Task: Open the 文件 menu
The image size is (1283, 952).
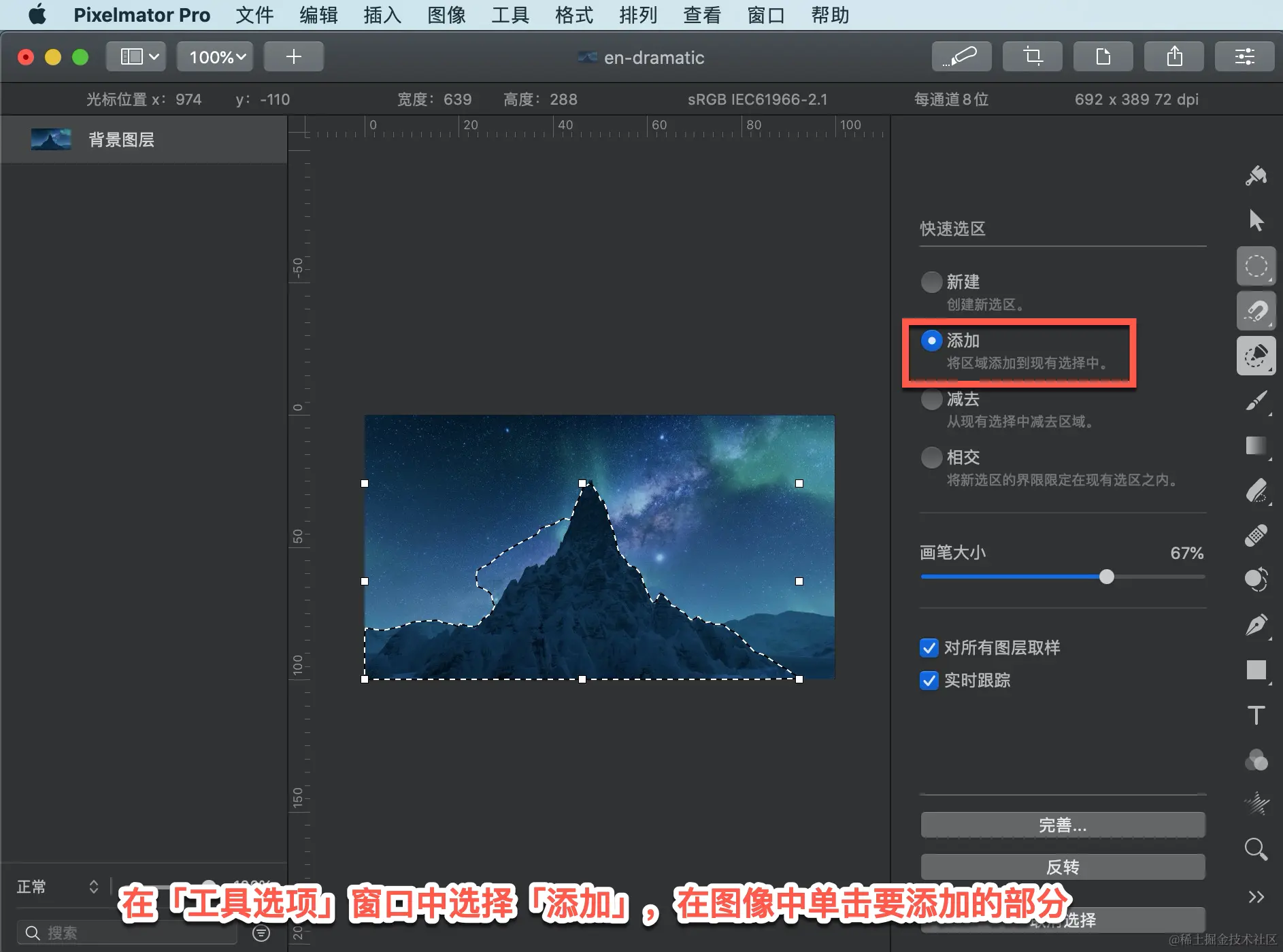Action: coord(254,14)
